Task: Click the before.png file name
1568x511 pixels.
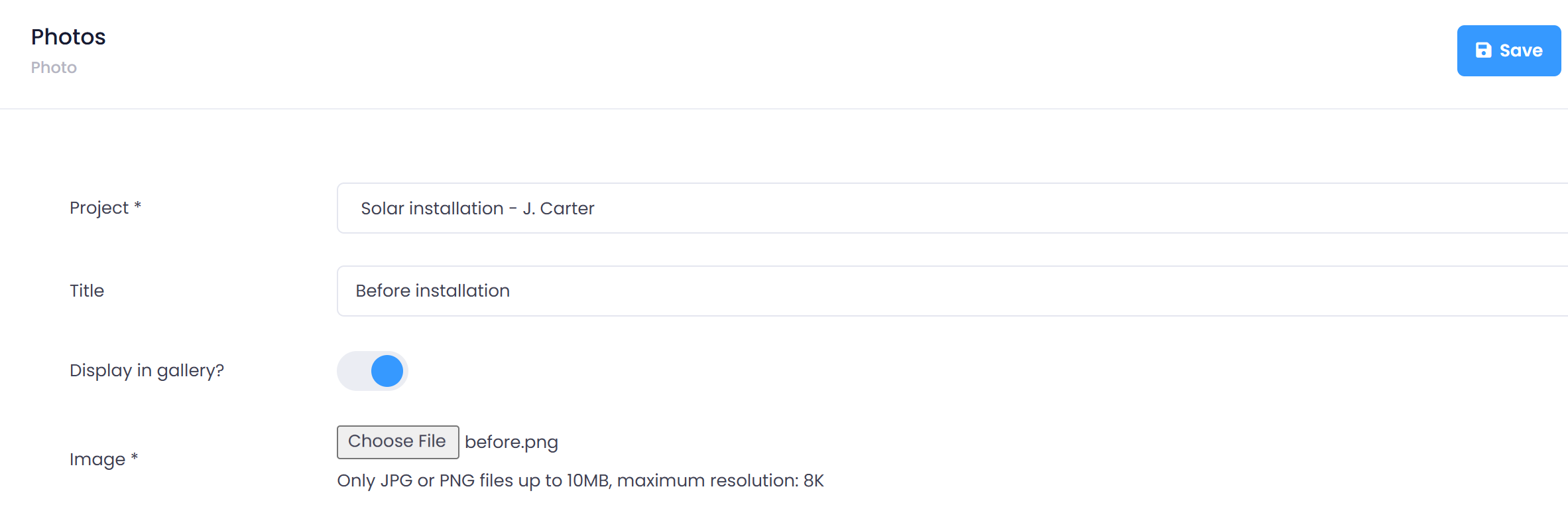Action: pyautogui.click(x=511, y=442)
